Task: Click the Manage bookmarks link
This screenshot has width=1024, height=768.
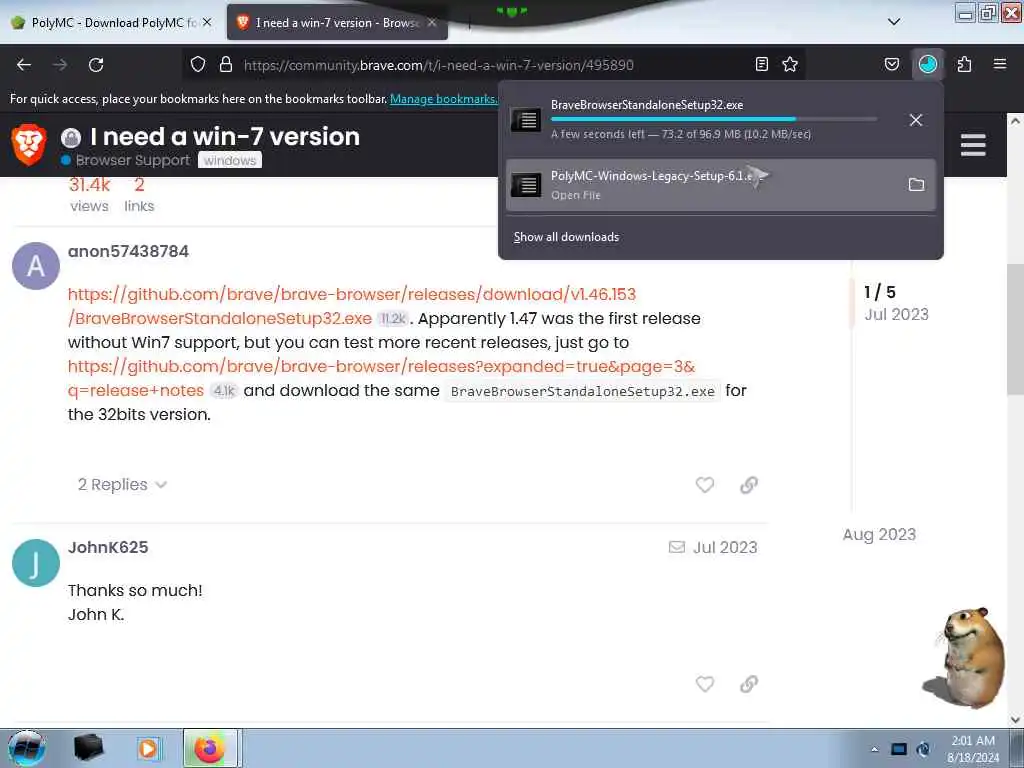Action: coord(444,99)
